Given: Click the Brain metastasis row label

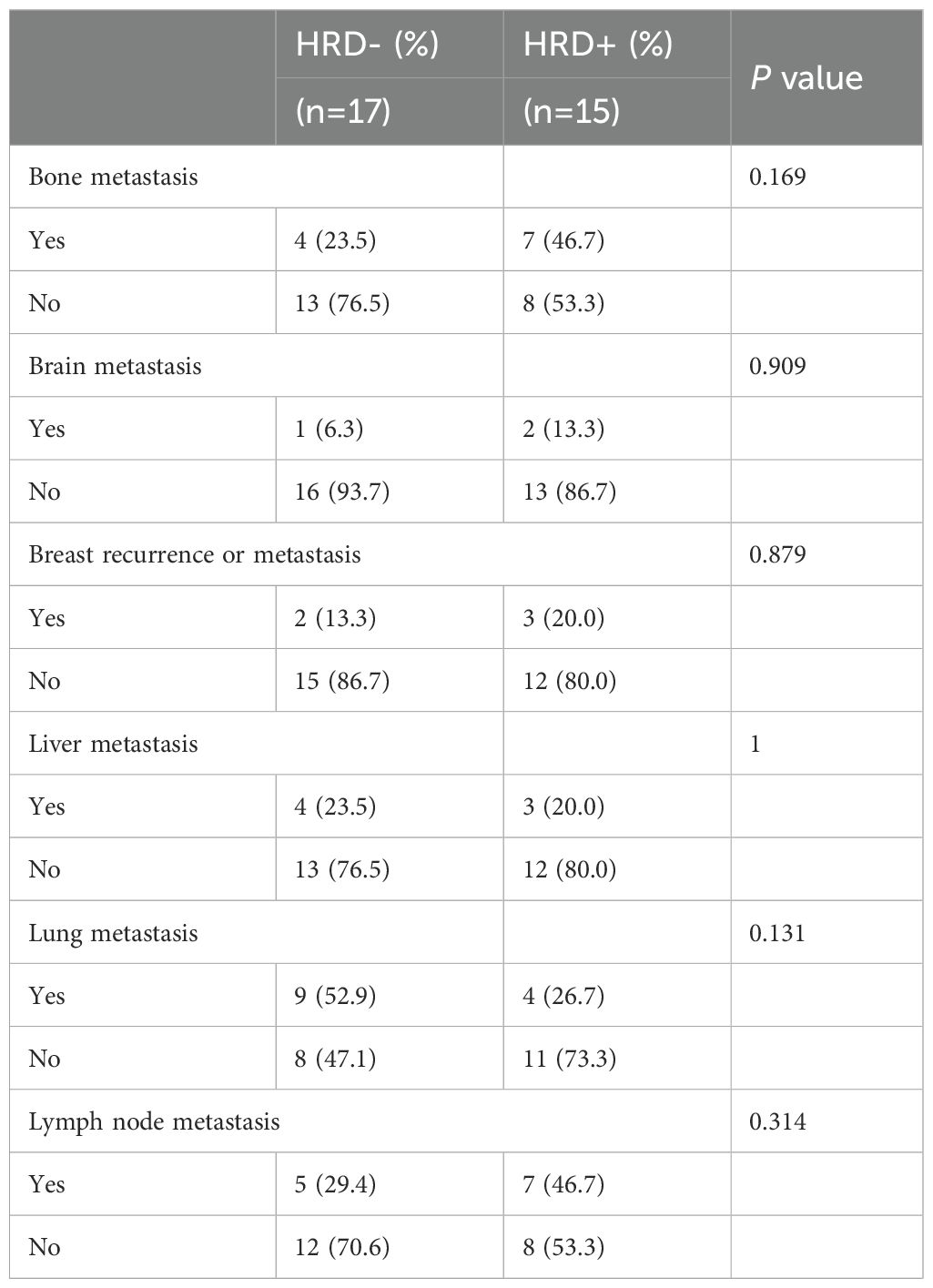Looking at the screenshot, I should [115, 366].
